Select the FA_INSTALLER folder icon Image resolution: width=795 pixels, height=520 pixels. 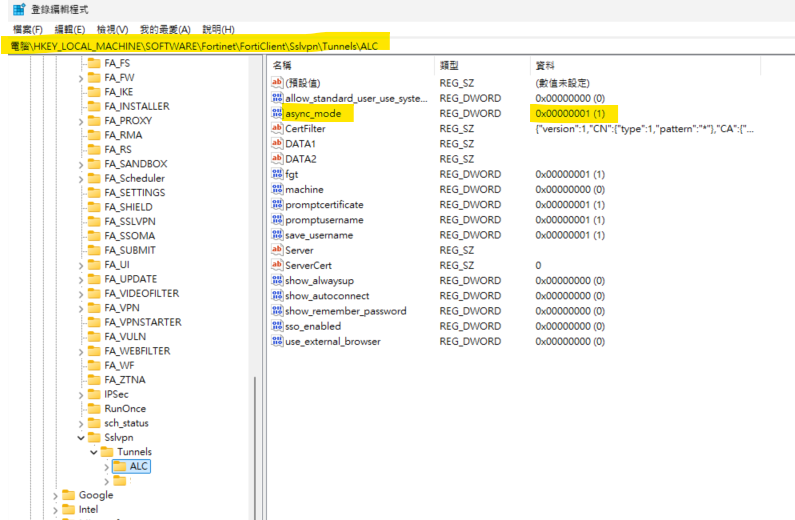point(94,106)
